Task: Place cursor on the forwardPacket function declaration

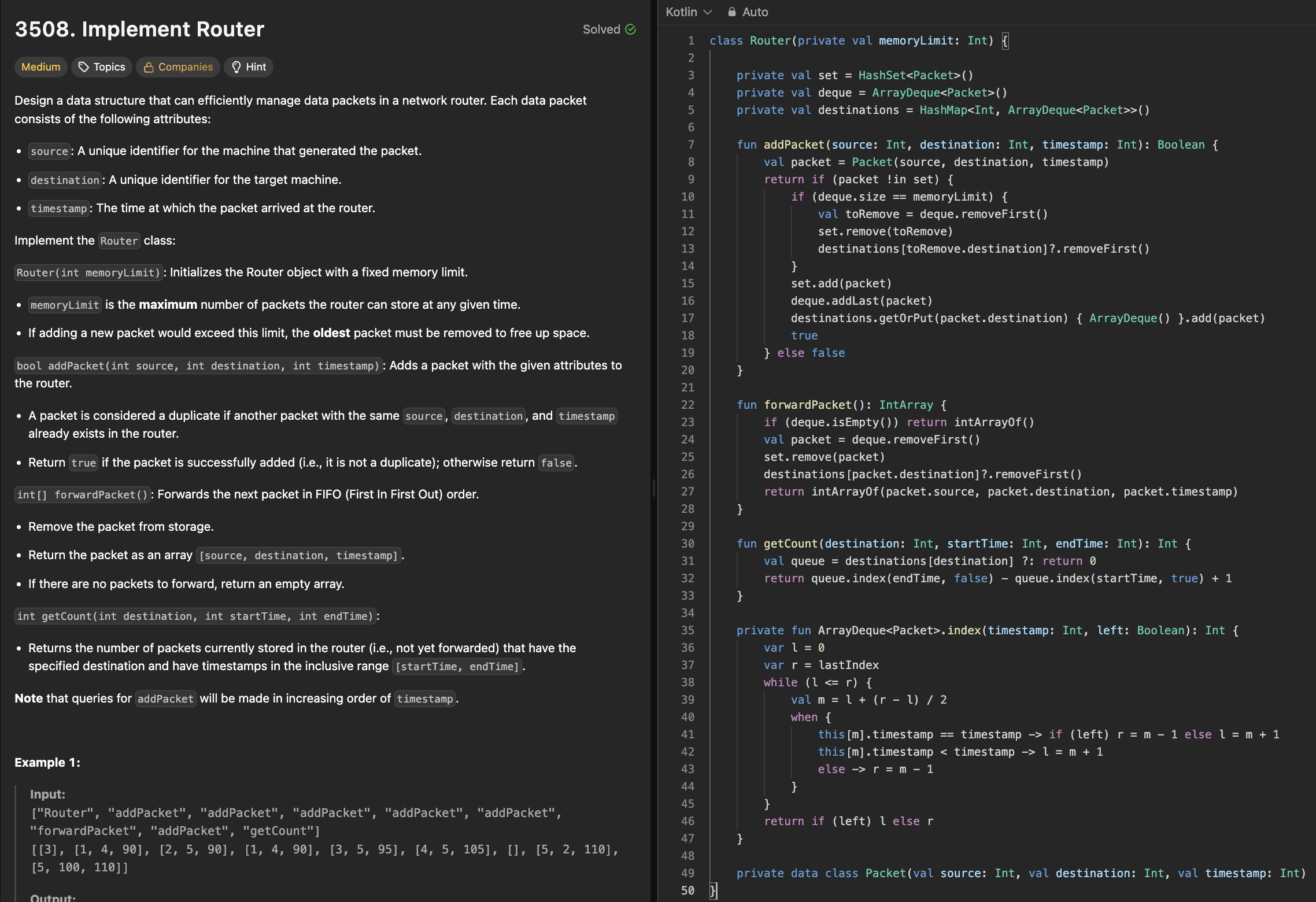Action: (807, 405)
